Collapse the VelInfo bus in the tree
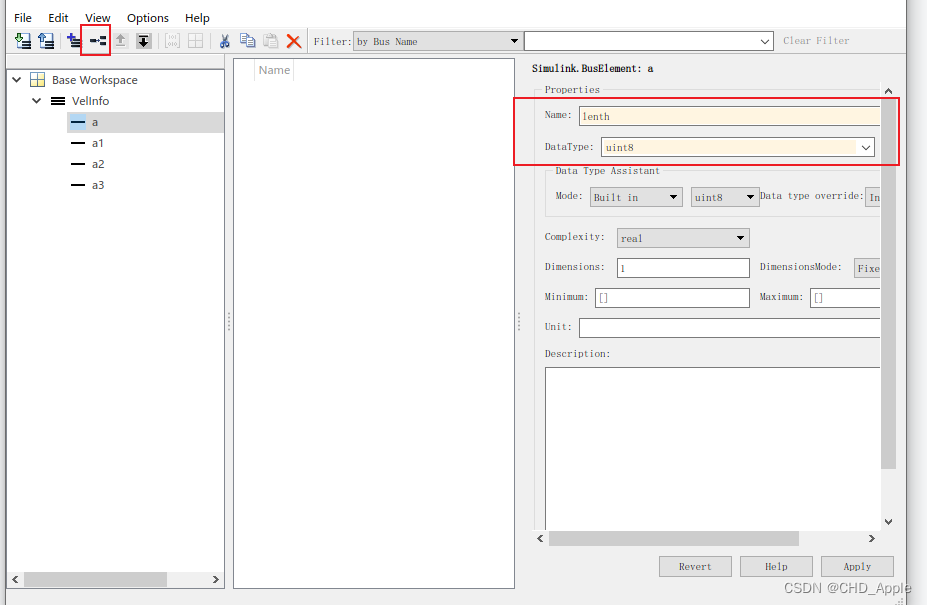This screenshot has height=605, width=927. (37, 100)
